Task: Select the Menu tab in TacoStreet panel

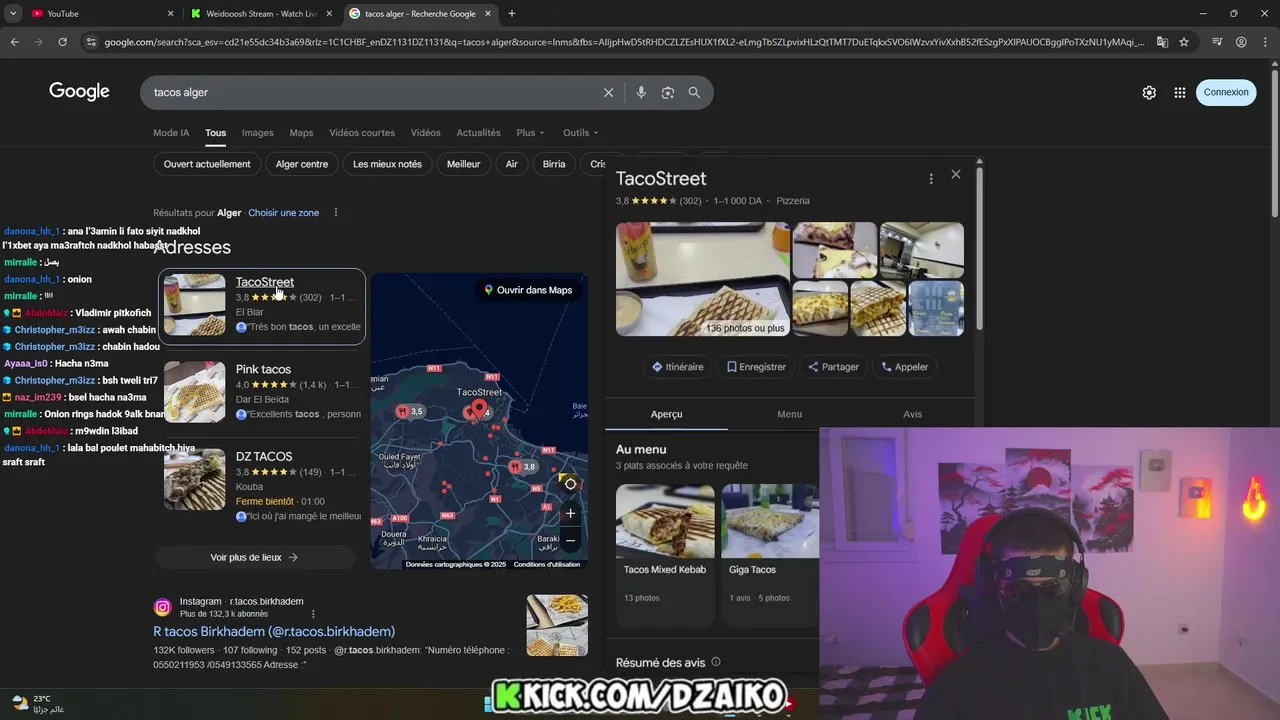Action: point(790,414)
